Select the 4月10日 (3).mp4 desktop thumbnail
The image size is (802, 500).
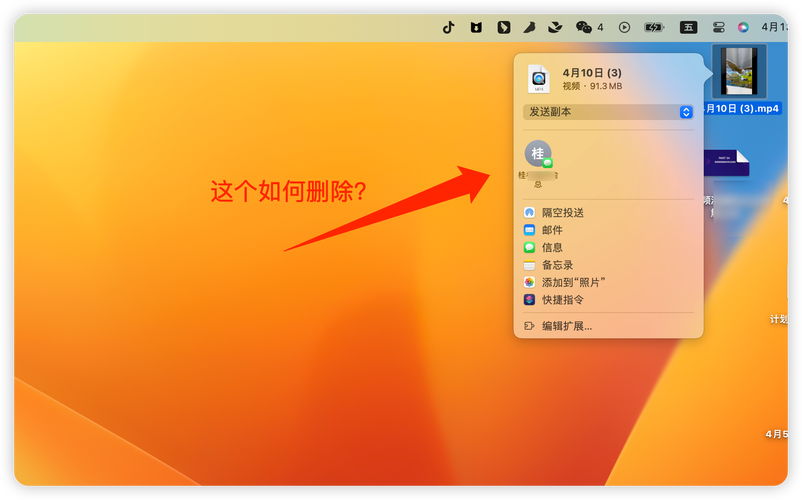point(740,71)
